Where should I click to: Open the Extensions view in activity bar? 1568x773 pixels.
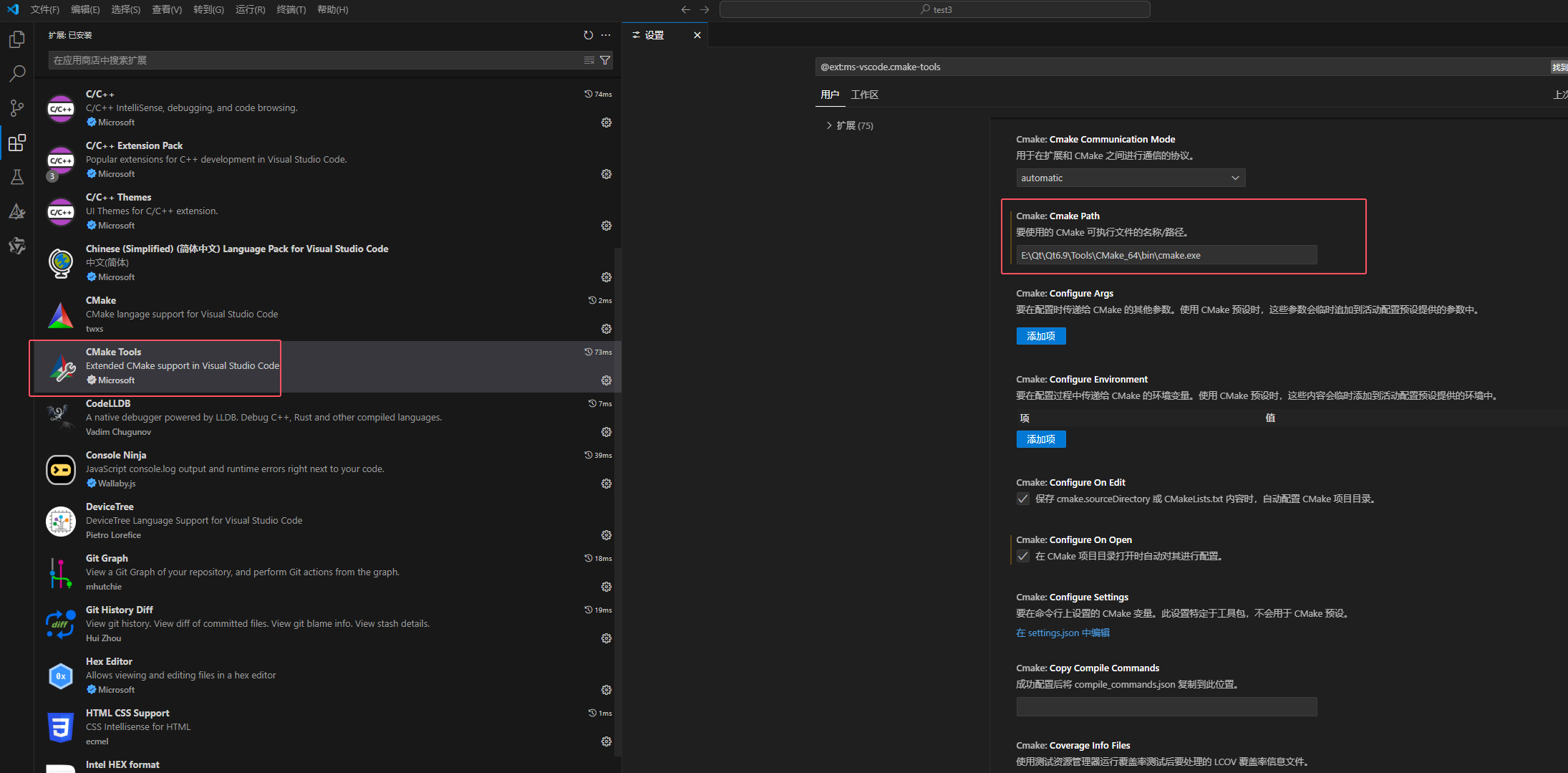click(x=17, y=143)
